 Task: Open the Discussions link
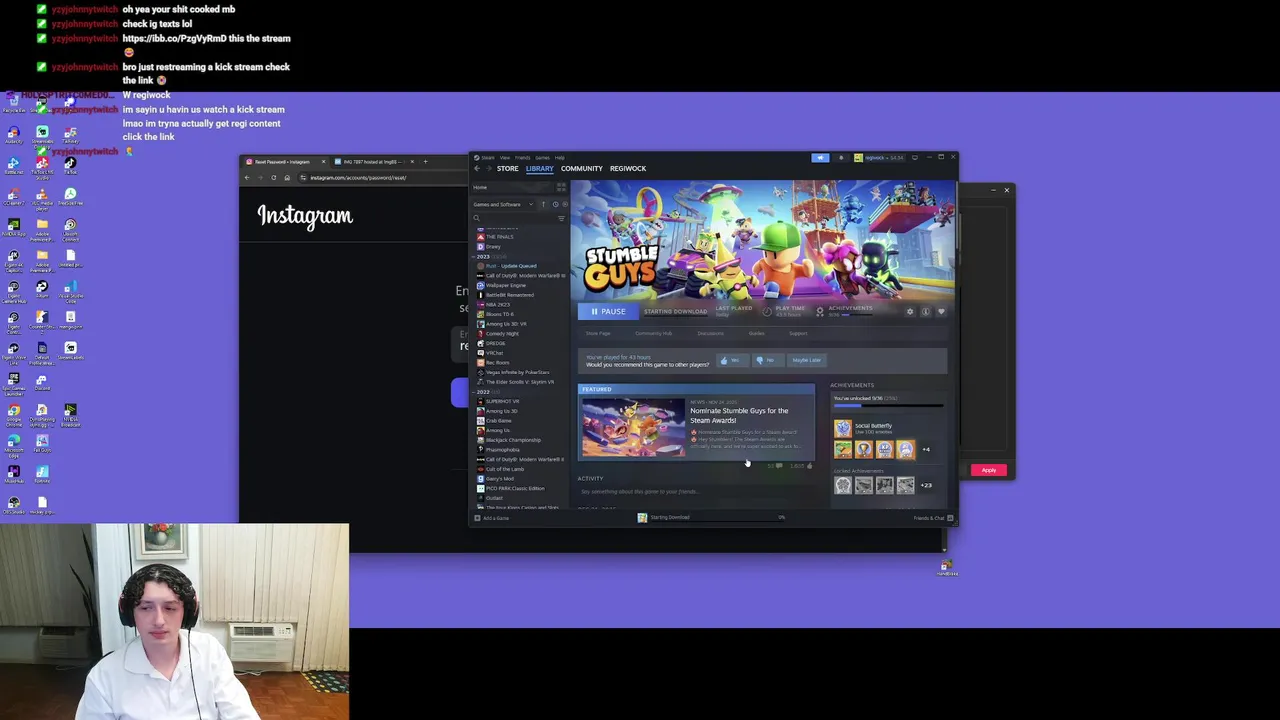(710, 334)
